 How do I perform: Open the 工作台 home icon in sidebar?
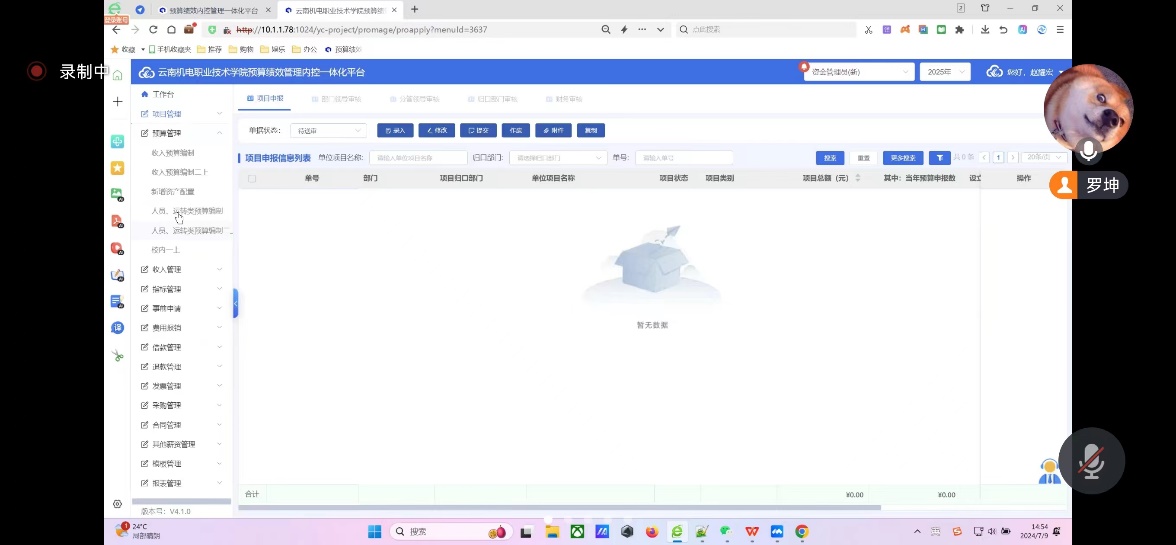click(x=145, y=94)
